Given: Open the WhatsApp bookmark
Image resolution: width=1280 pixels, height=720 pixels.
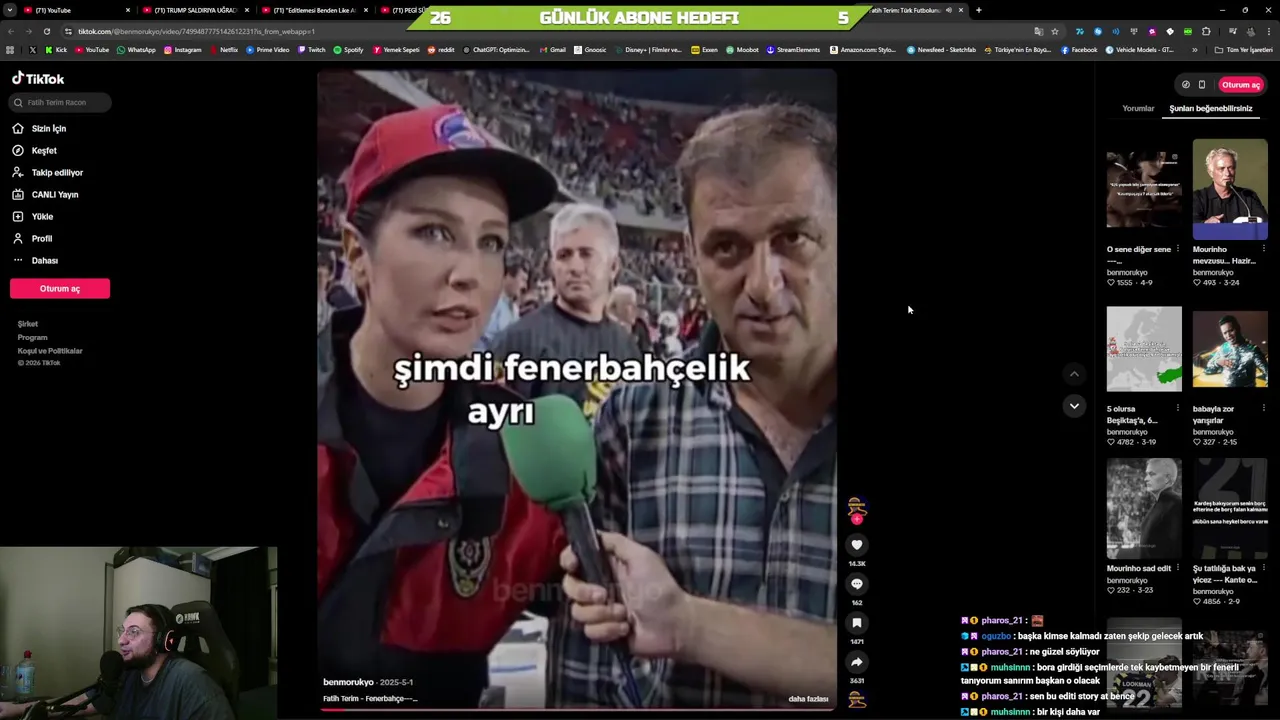Looking at the screenshot, I should [136, 50].
